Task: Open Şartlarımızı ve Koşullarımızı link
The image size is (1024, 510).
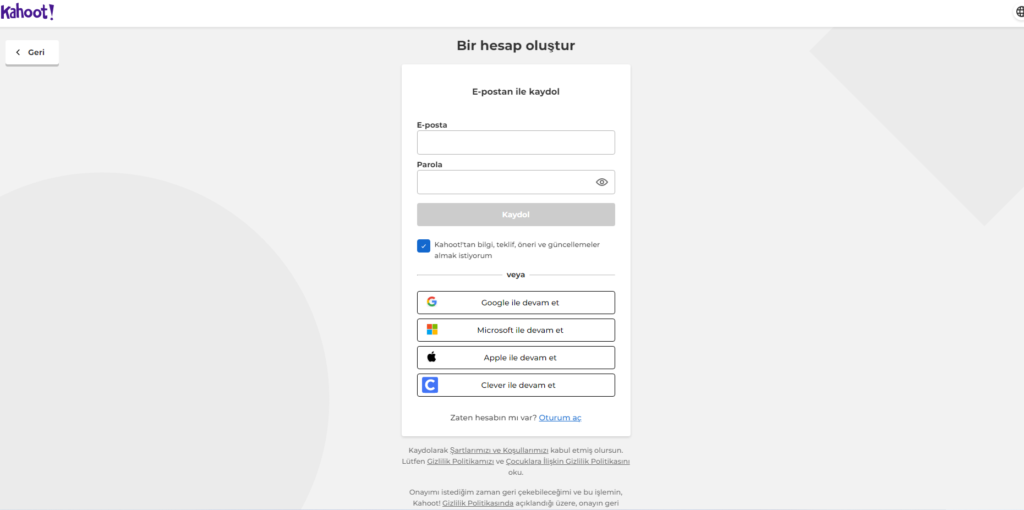Action: 499,451
